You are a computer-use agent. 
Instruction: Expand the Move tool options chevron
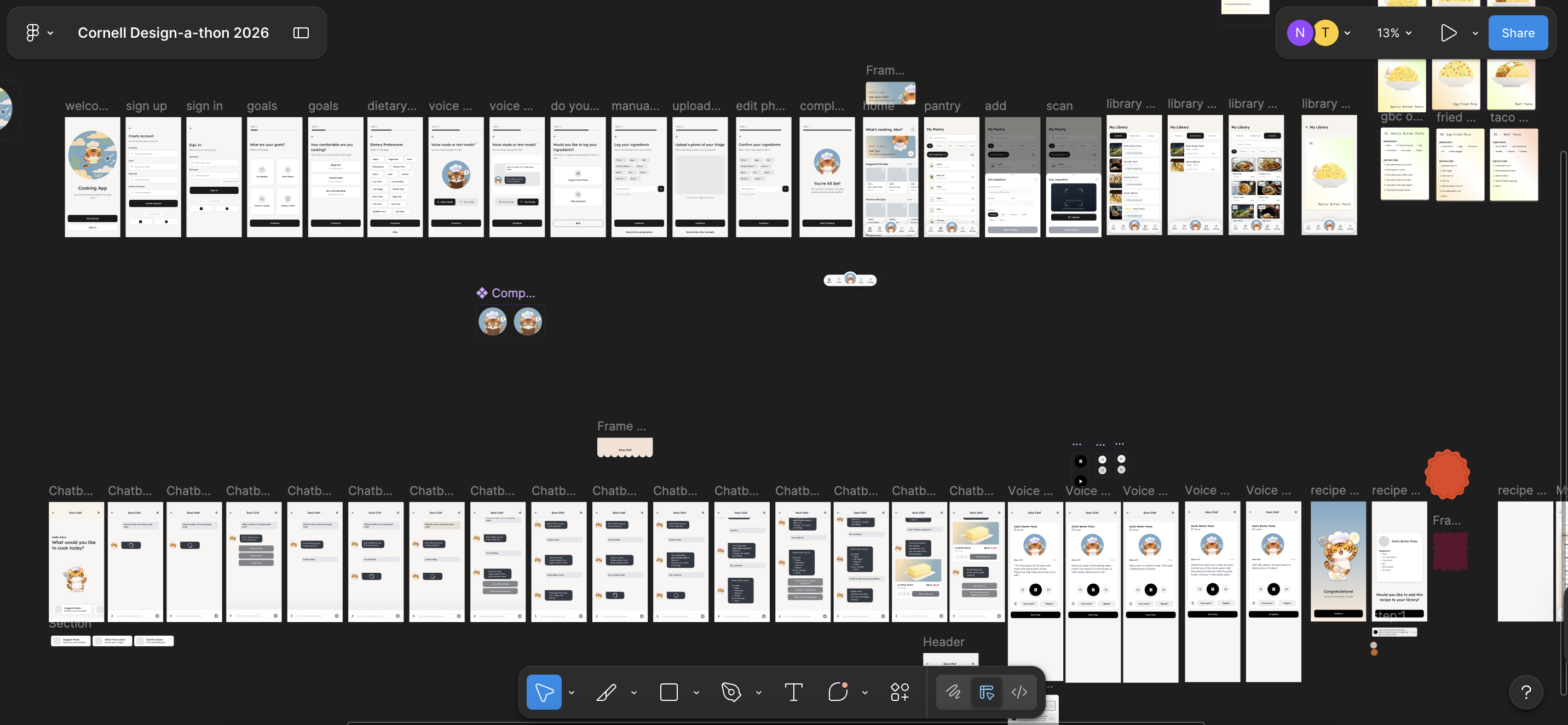[572, 693]
